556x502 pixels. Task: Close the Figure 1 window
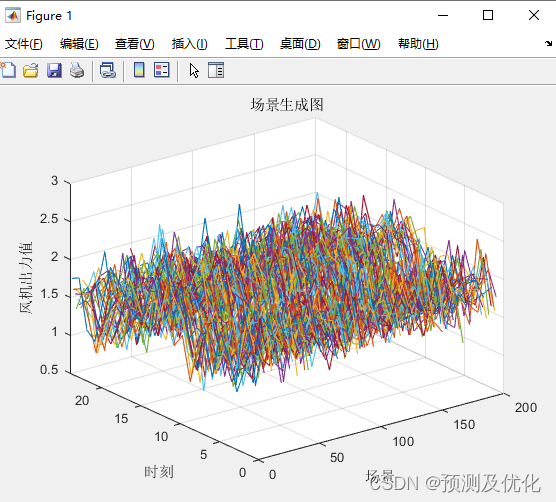tap(534, 15)
